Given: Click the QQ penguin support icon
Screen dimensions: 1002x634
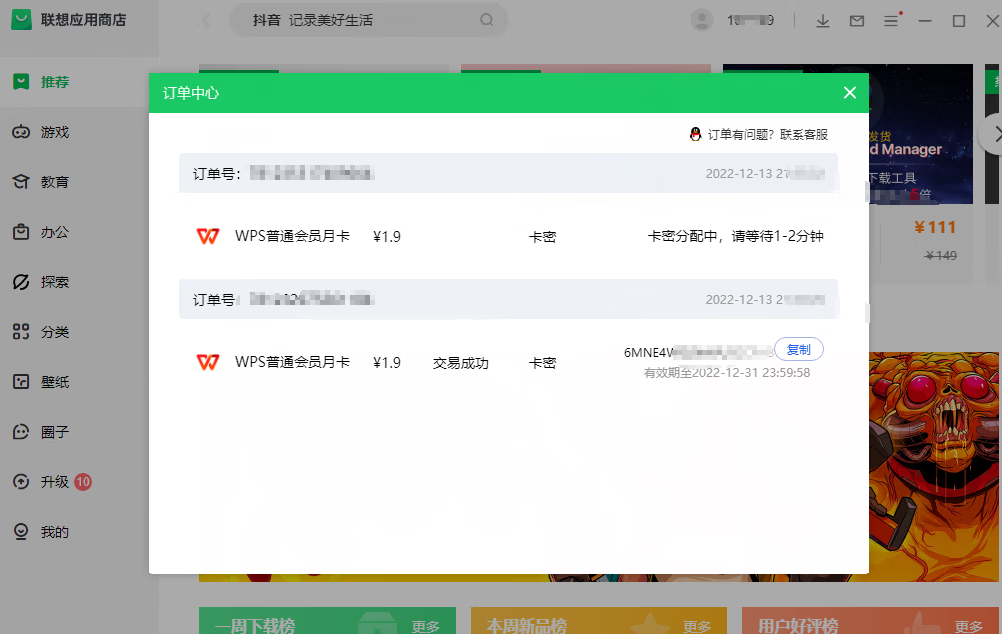Looking at the screenshot, I should pyautogui.click(x=695, y=134).
